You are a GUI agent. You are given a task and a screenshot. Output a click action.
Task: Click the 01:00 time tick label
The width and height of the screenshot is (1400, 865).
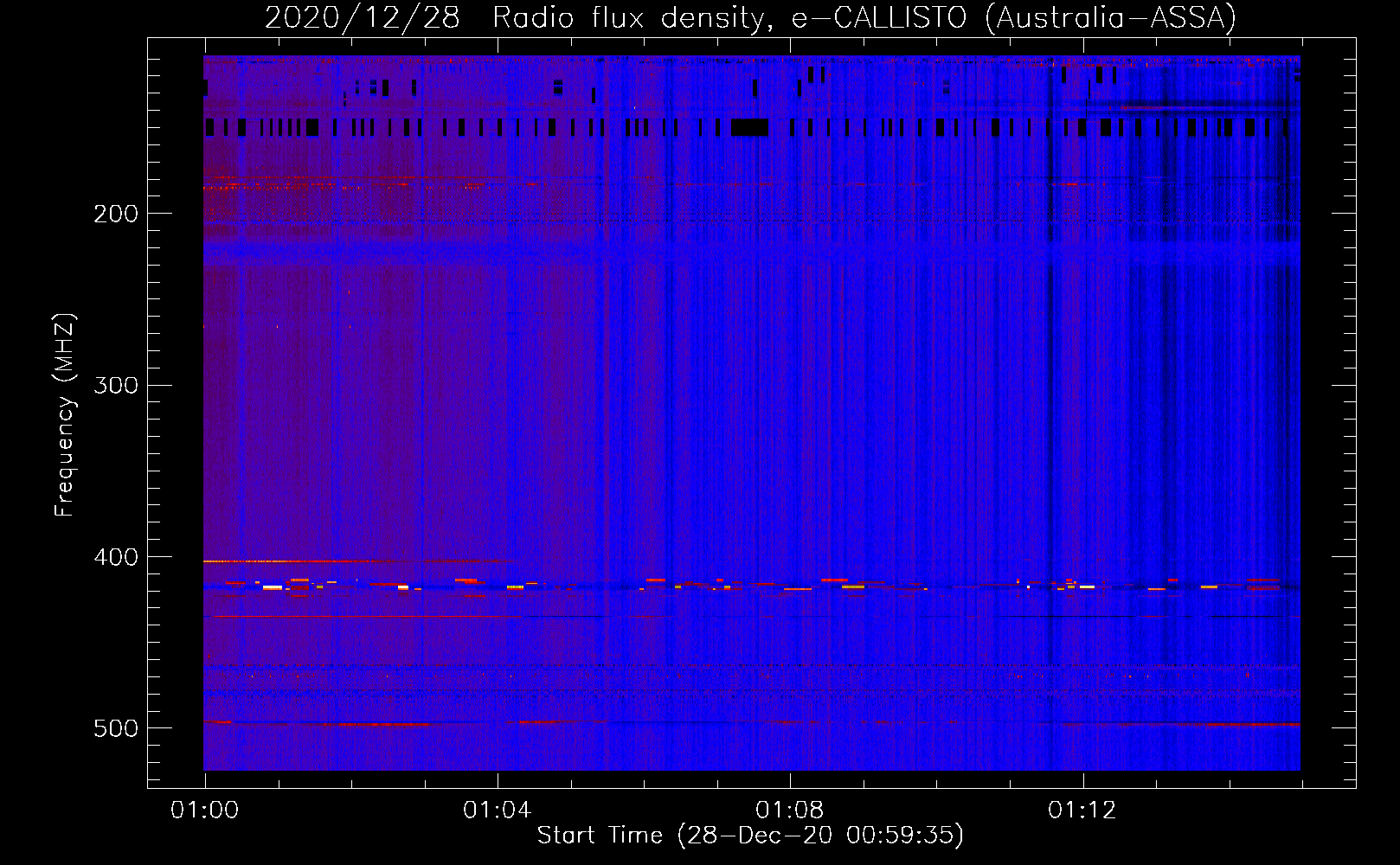(205, 810)
